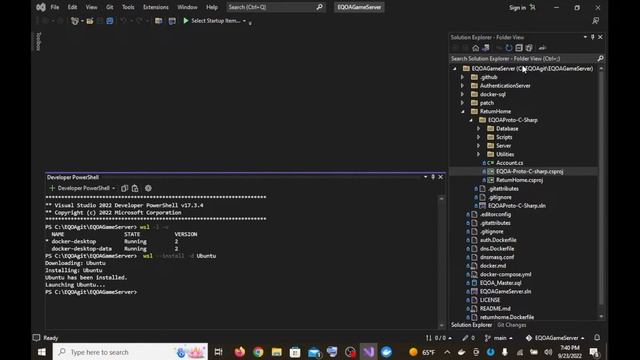This screenshot has width=640, height=360.
Task: Pin the Solution Explorer panel
Action: 593,37
